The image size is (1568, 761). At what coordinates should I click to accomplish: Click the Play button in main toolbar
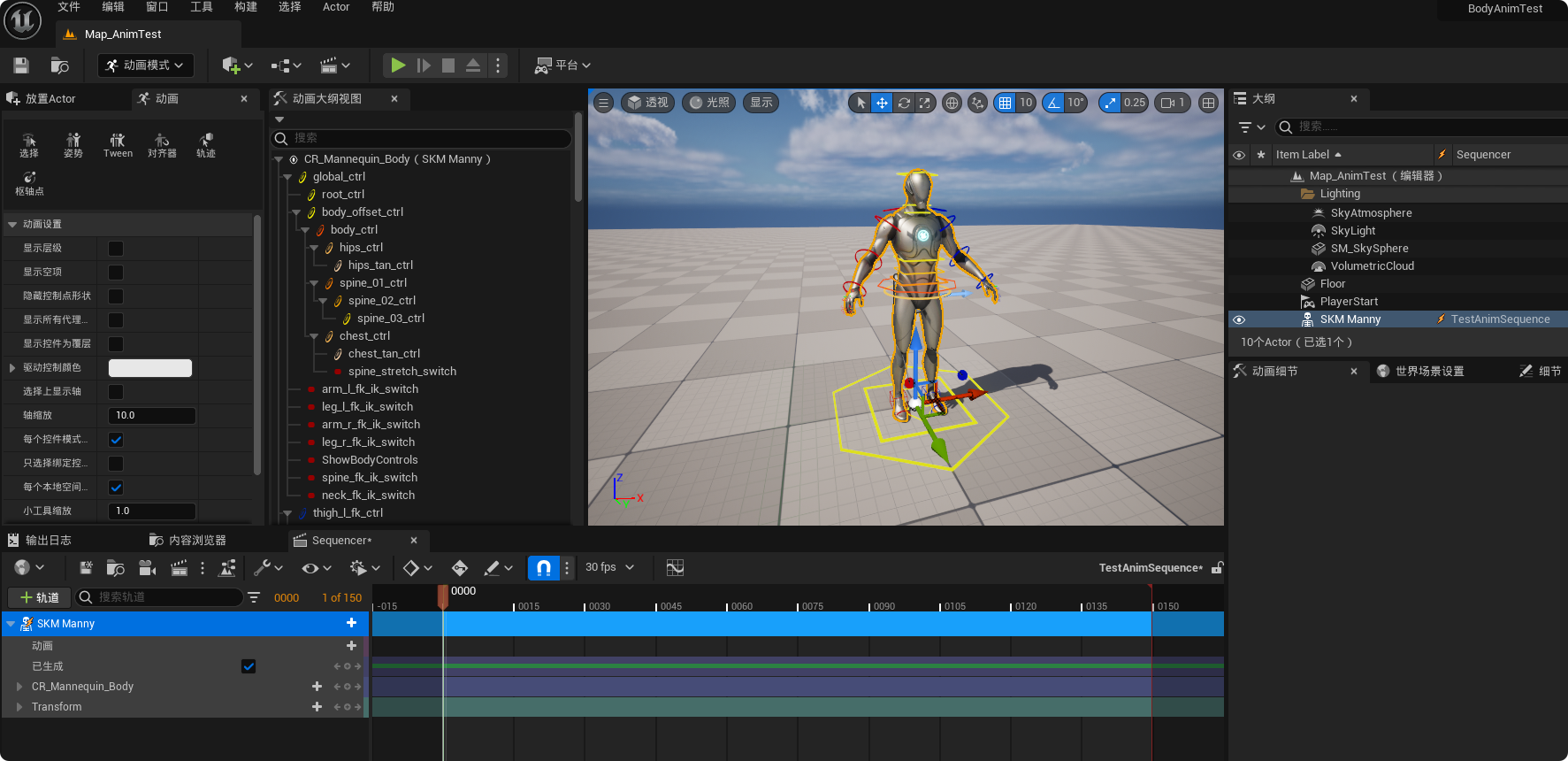[398, 65]
